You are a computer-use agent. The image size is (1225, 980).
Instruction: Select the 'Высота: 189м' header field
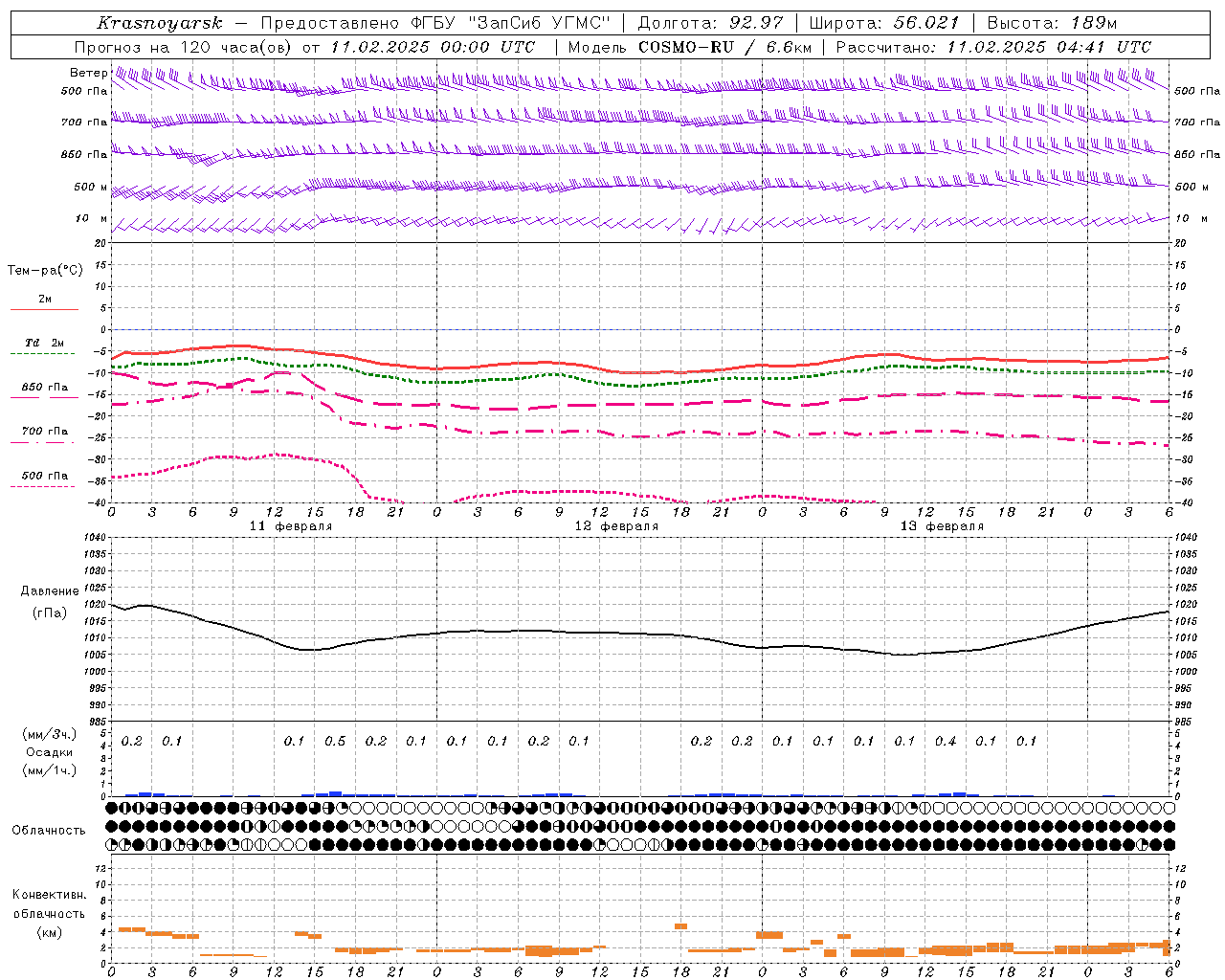tap(1052, 23)
